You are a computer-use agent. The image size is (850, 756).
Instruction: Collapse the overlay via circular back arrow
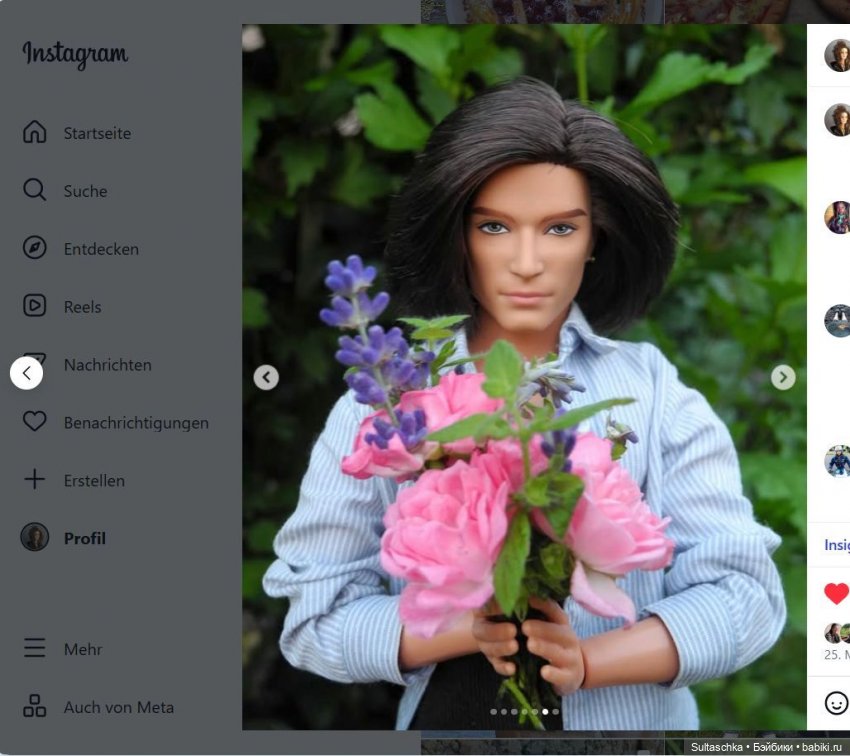[27, 372]
